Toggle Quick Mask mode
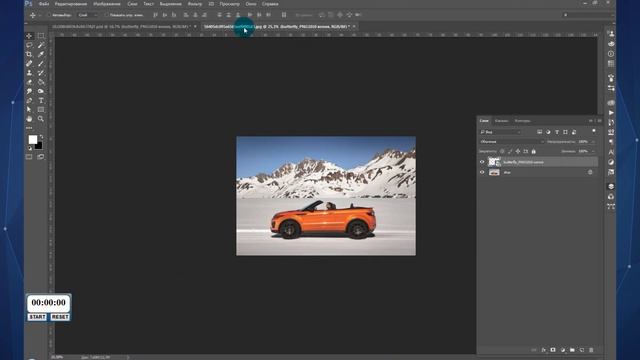 tap(29, 157)
